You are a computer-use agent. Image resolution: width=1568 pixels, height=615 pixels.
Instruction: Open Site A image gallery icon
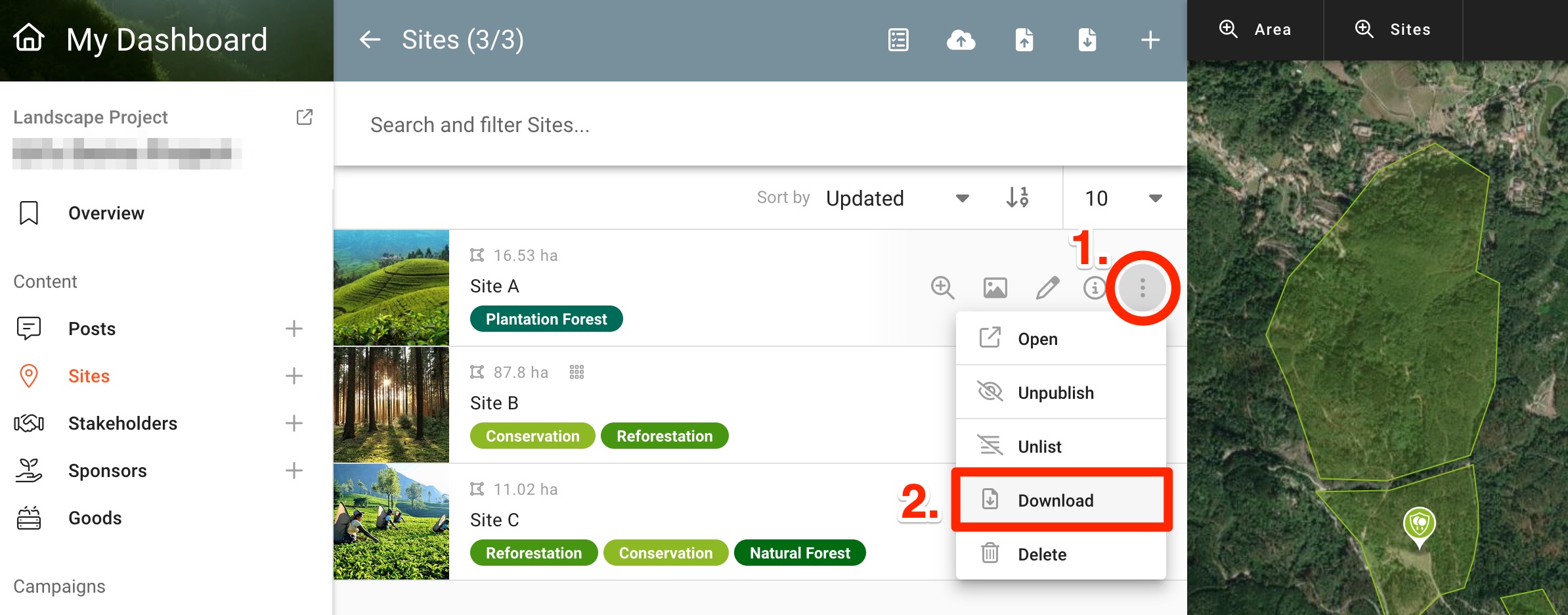[x=995, y=288]
